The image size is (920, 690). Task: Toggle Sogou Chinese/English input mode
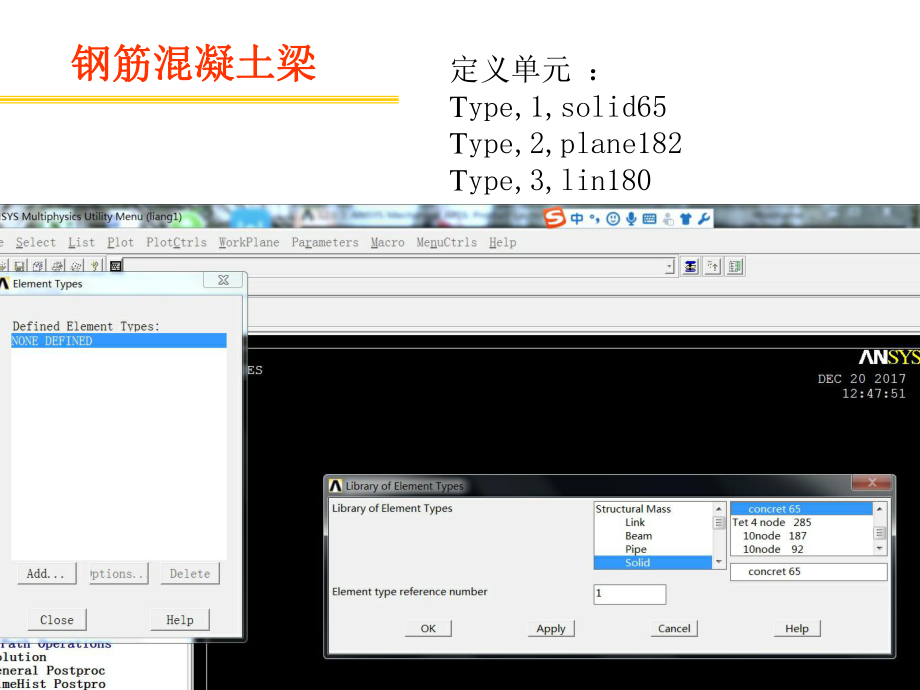(577, 218)
